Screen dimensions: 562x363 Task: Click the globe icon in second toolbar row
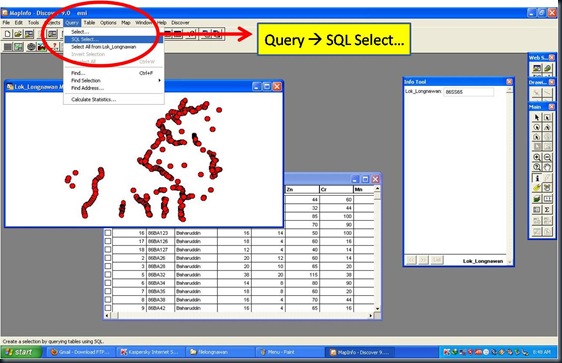(x=32, y=47)
